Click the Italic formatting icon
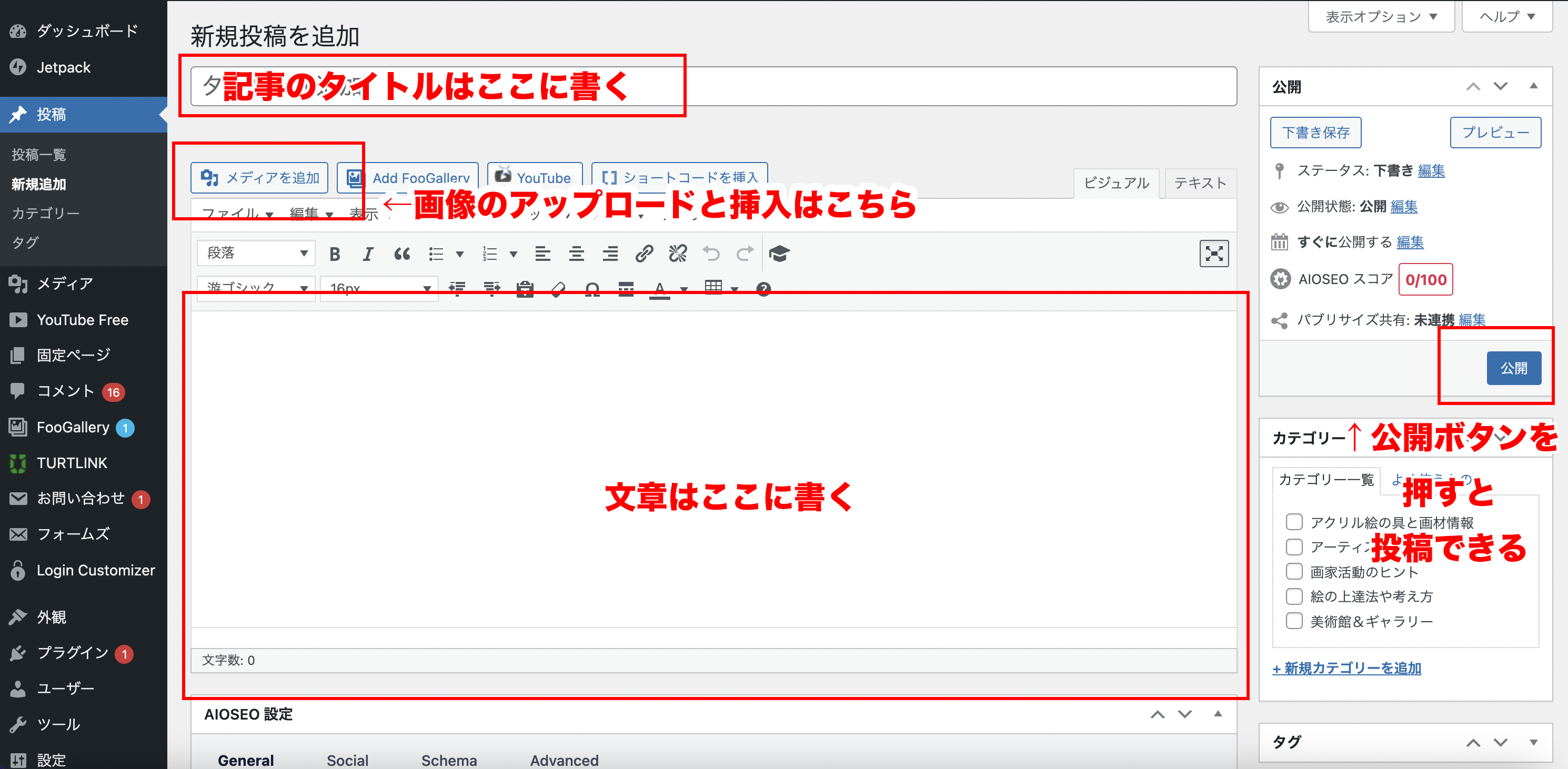This screenshot has width=1568, height=769. click(368, 254)
